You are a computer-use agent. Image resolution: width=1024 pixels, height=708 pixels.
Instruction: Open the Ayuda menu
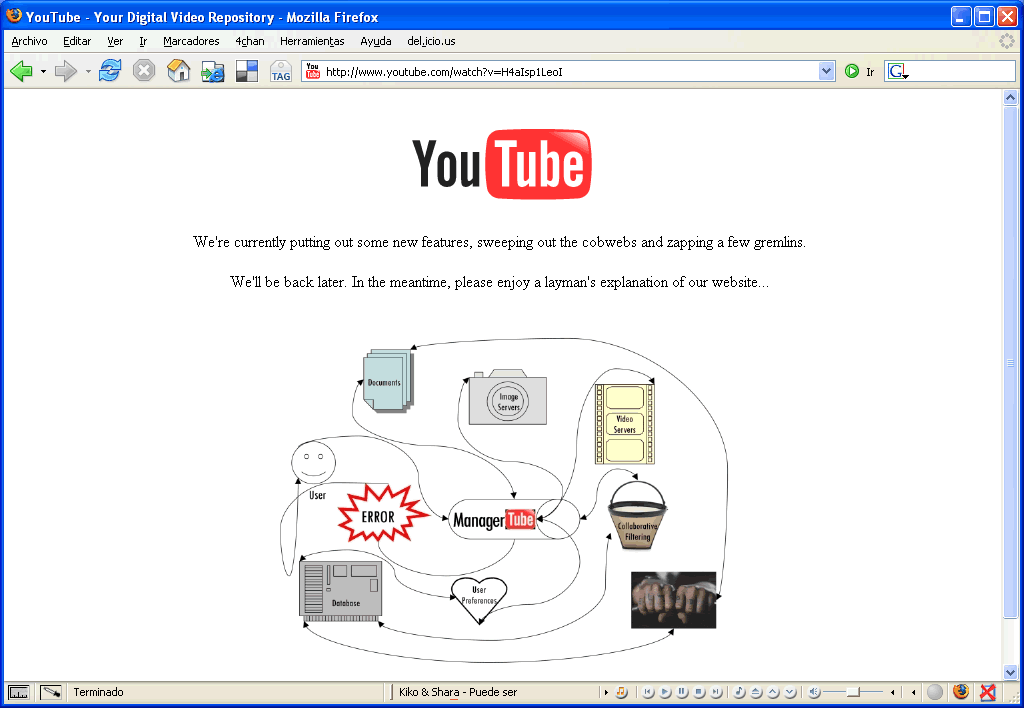pyautogui.click(x=376, y=41)
